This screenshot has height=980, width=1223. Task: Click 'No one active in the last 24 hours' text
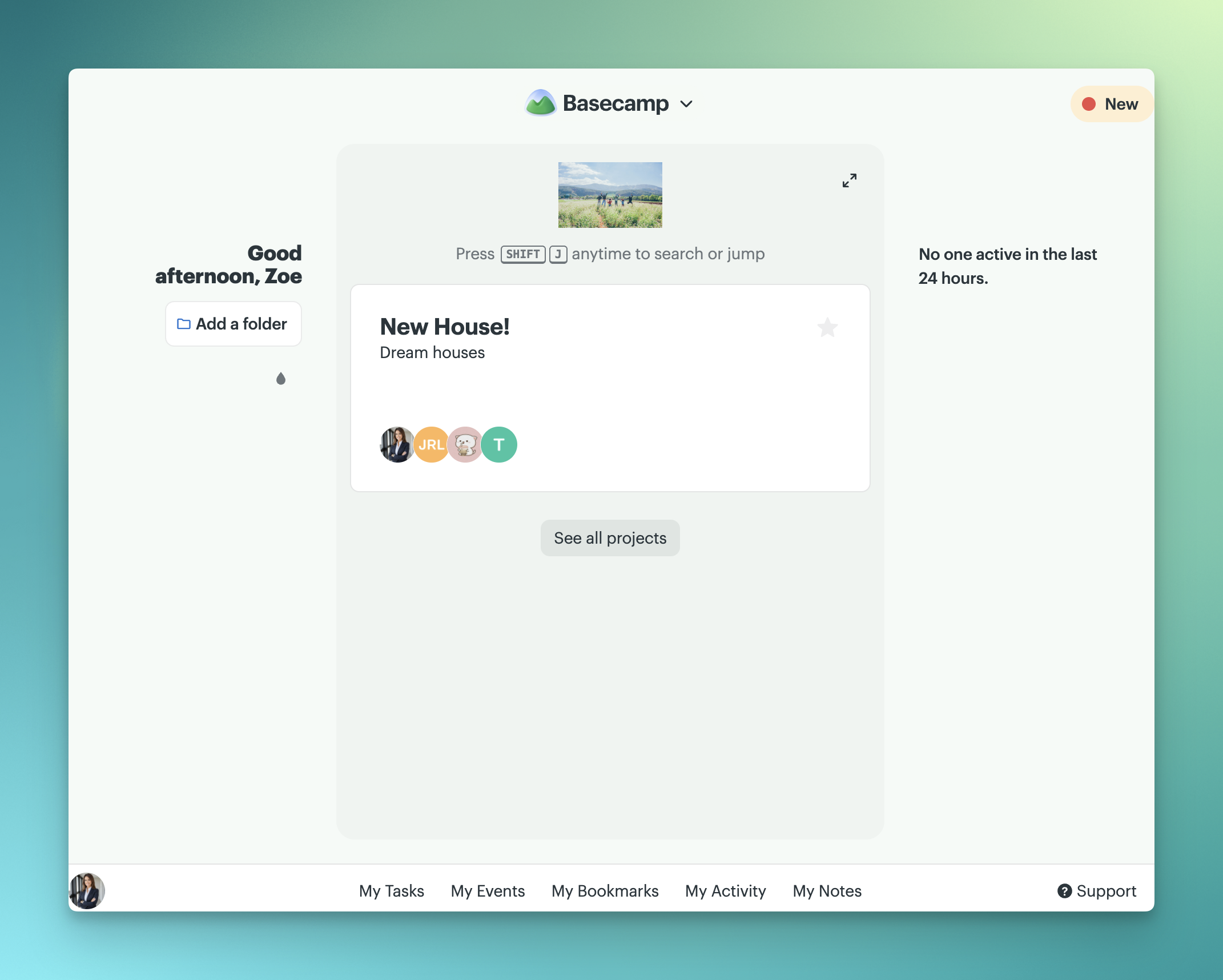click(x=1007, y=266)
